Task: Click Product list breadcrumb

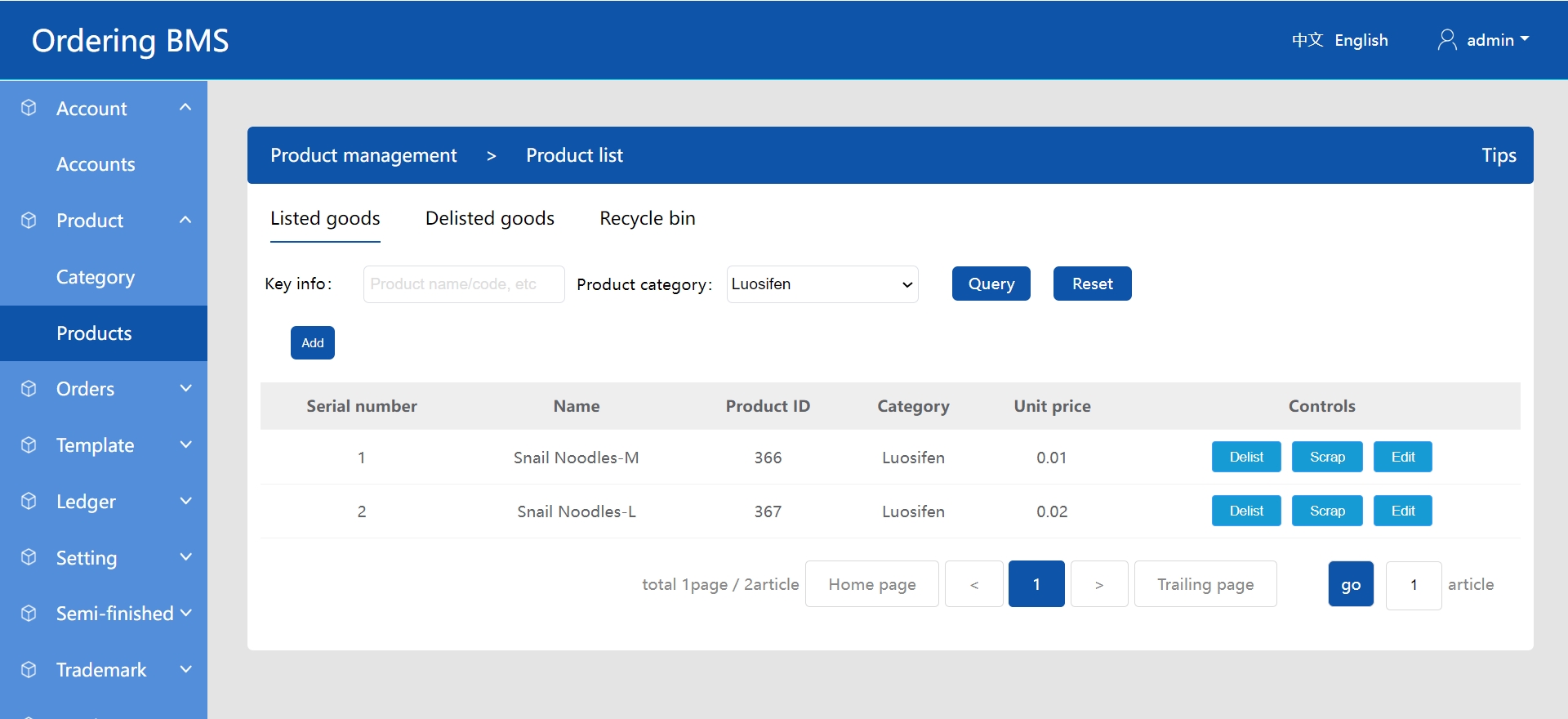Action: coord(574,155)
